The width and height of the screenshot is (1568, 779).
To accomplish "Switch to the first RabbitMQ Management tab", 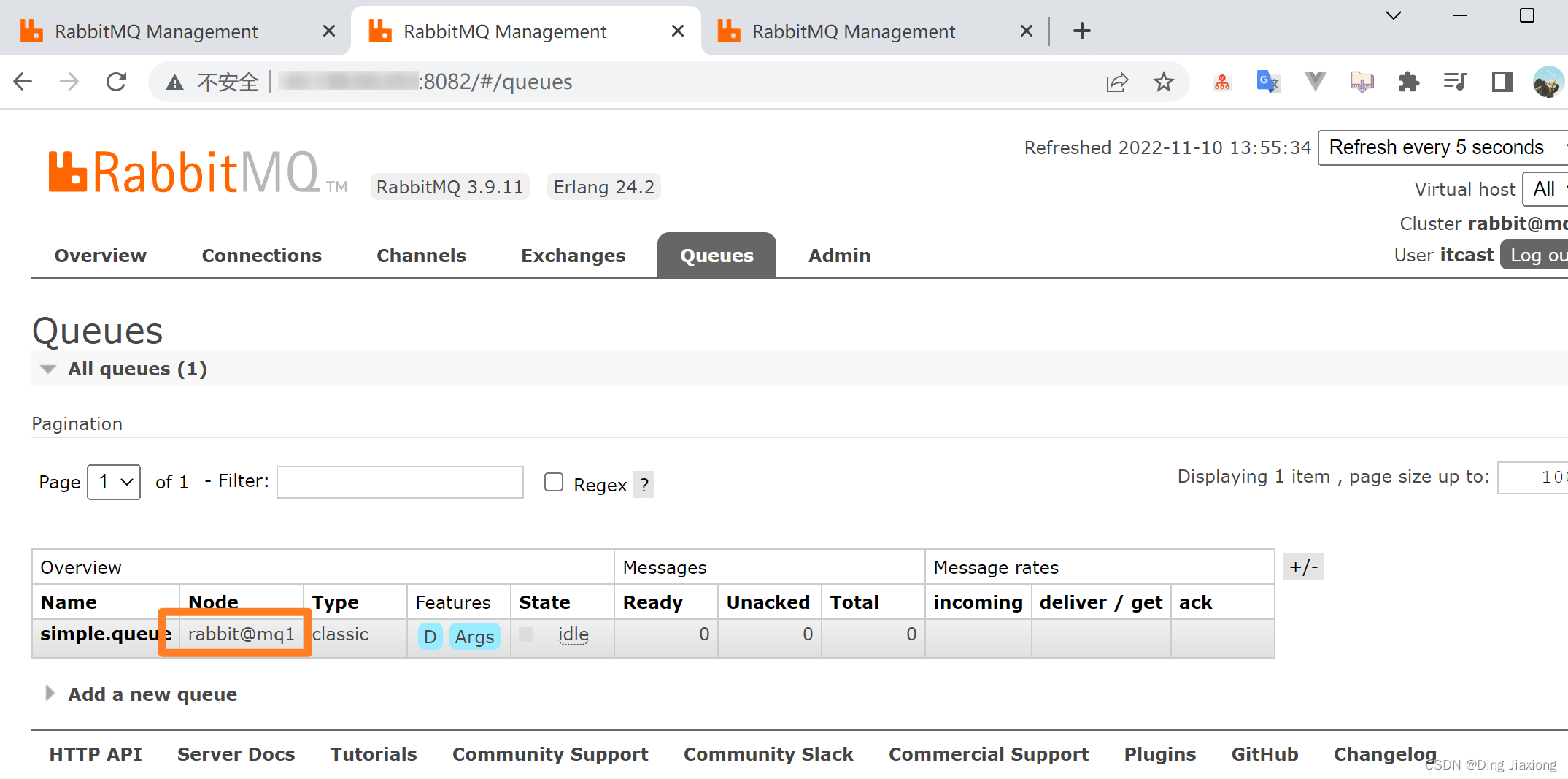I will click(x=156, y=31).
